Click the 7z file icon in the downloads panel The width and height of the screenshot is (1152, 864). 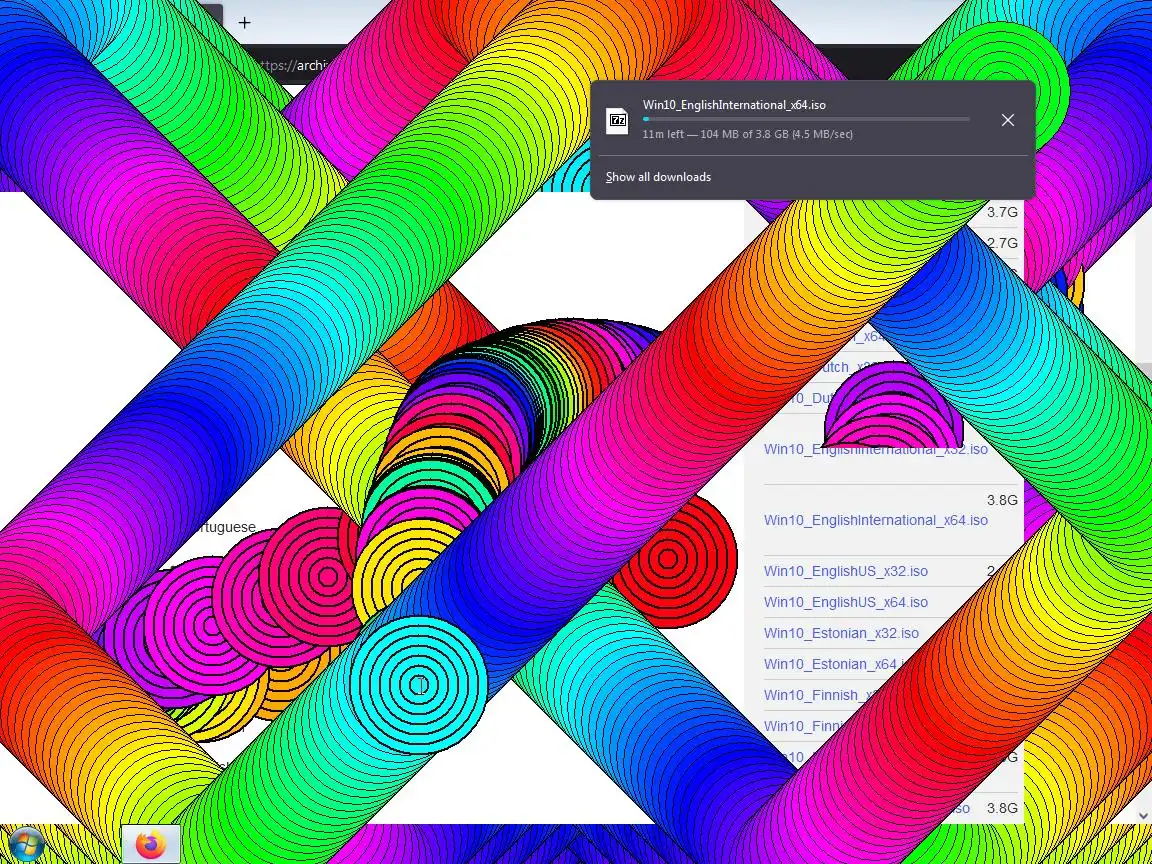pos(617,120)
